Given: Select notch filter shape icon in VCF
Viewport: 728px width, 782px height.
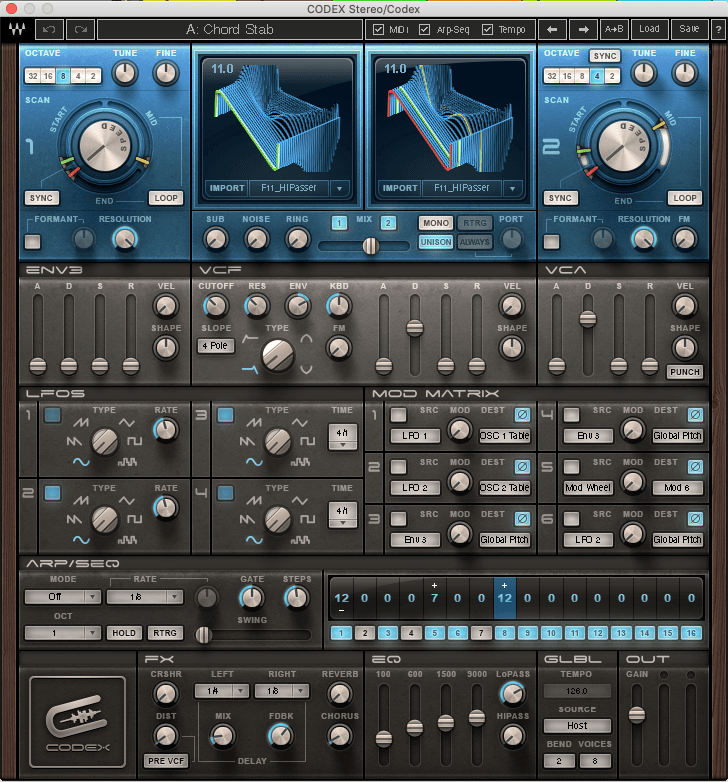Looking at the screenshot, I should click(x=306, y=370).
